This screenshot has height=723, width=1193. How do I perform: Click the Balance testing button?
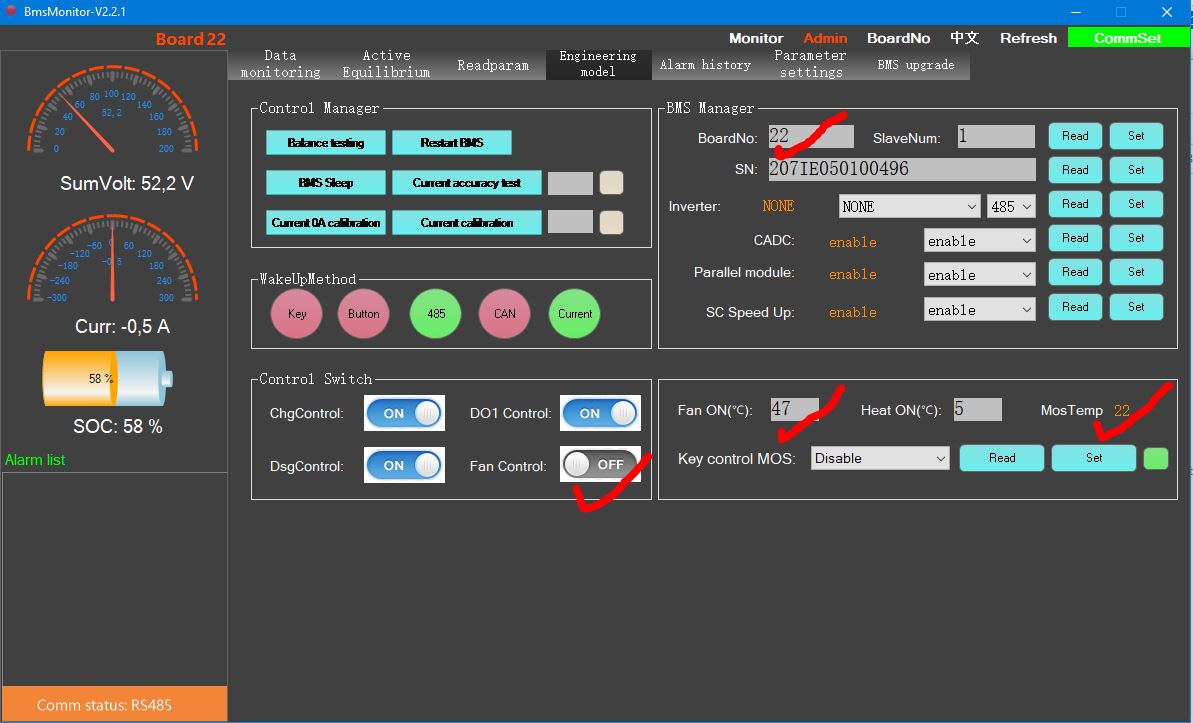coord(325,143)
